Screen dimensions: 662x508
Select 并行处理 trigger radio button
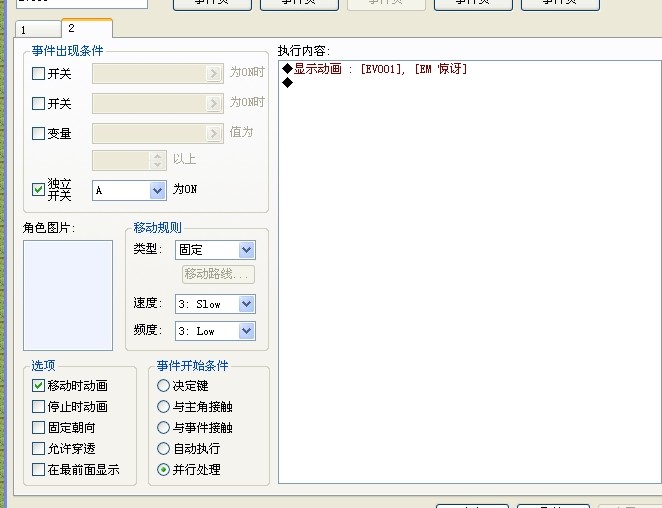163,469
